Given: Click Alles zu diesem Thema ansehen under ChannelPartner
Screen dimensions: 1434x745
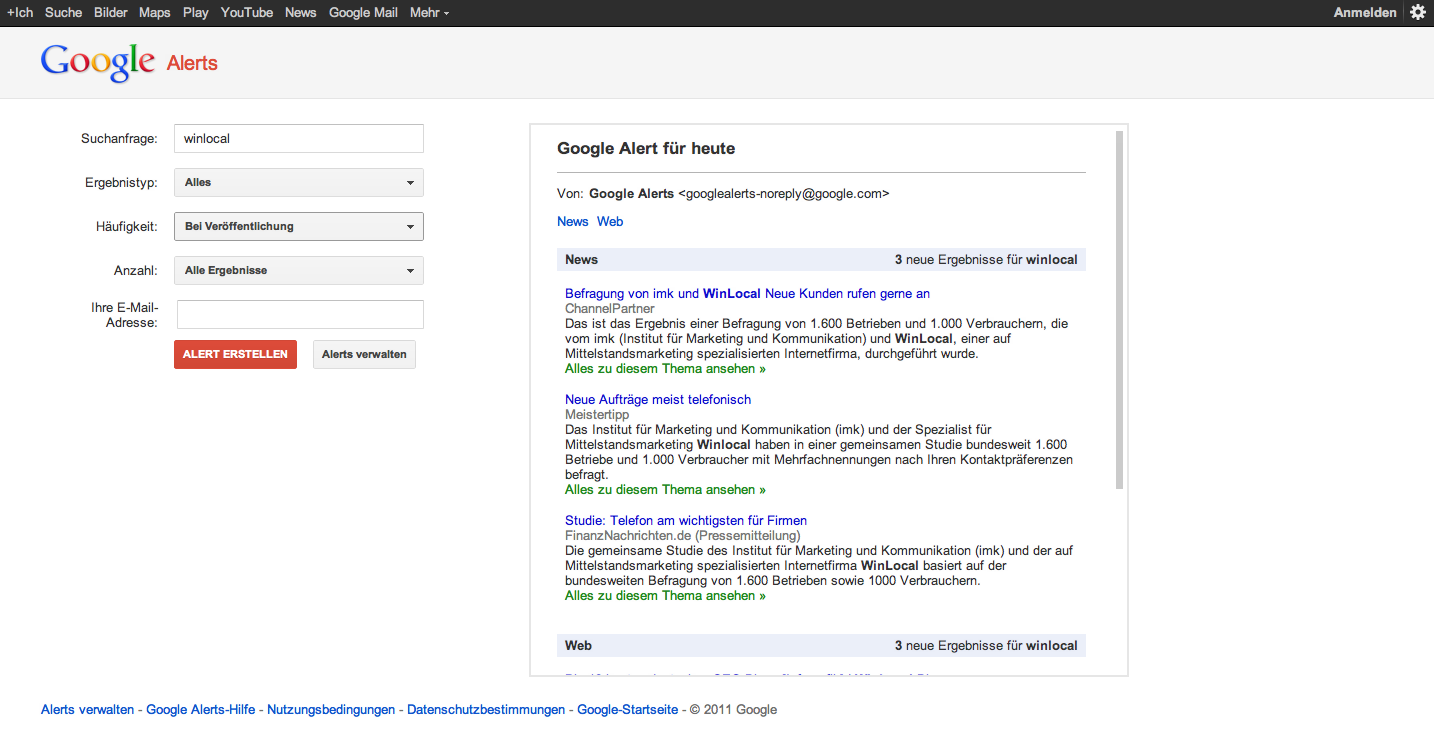Looking at the screenshot, I should 665,369.
